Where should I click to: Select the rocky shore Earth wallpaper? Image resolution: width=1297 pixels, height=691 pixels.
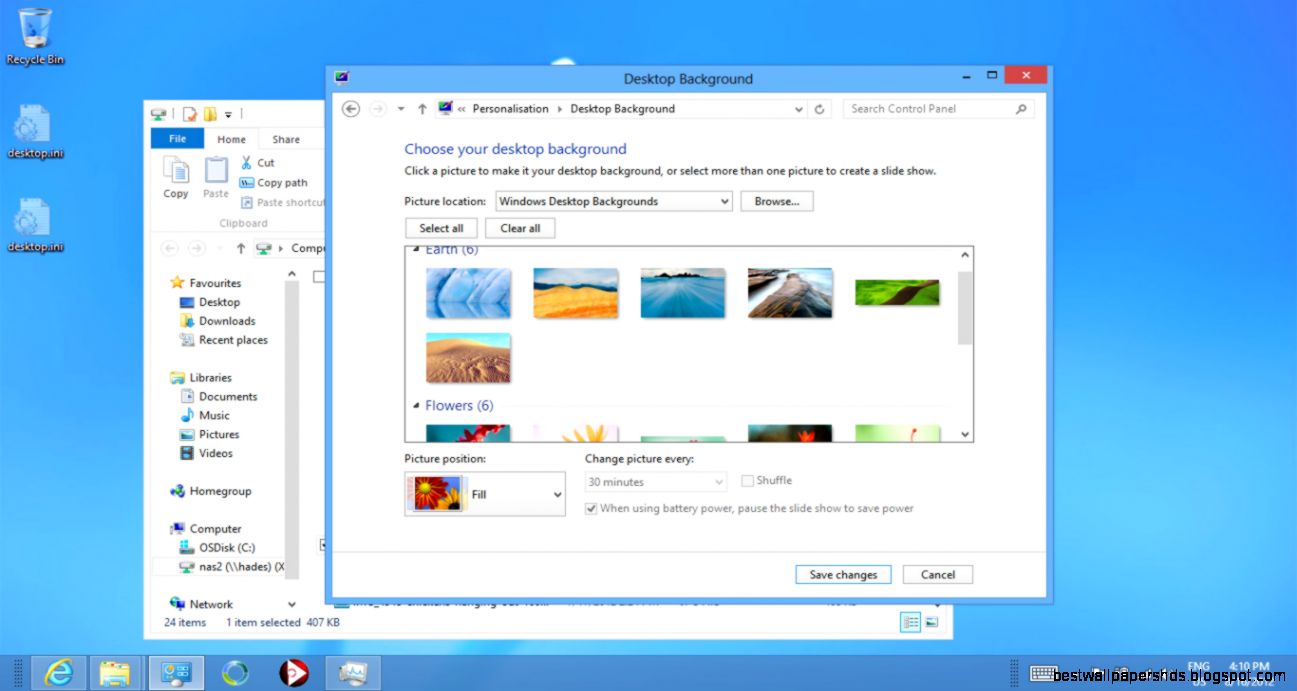pos(790,293)
